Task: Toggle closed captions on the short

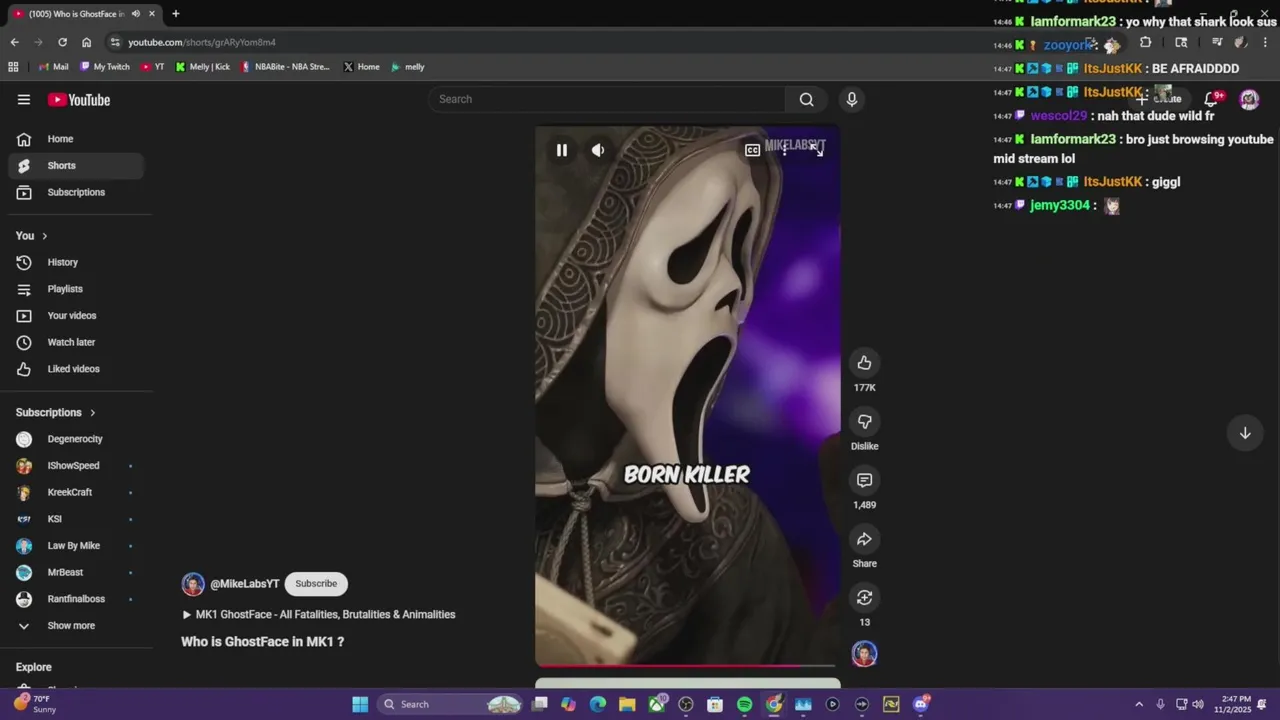Action: pyautogui.click(x=752, y=150)
